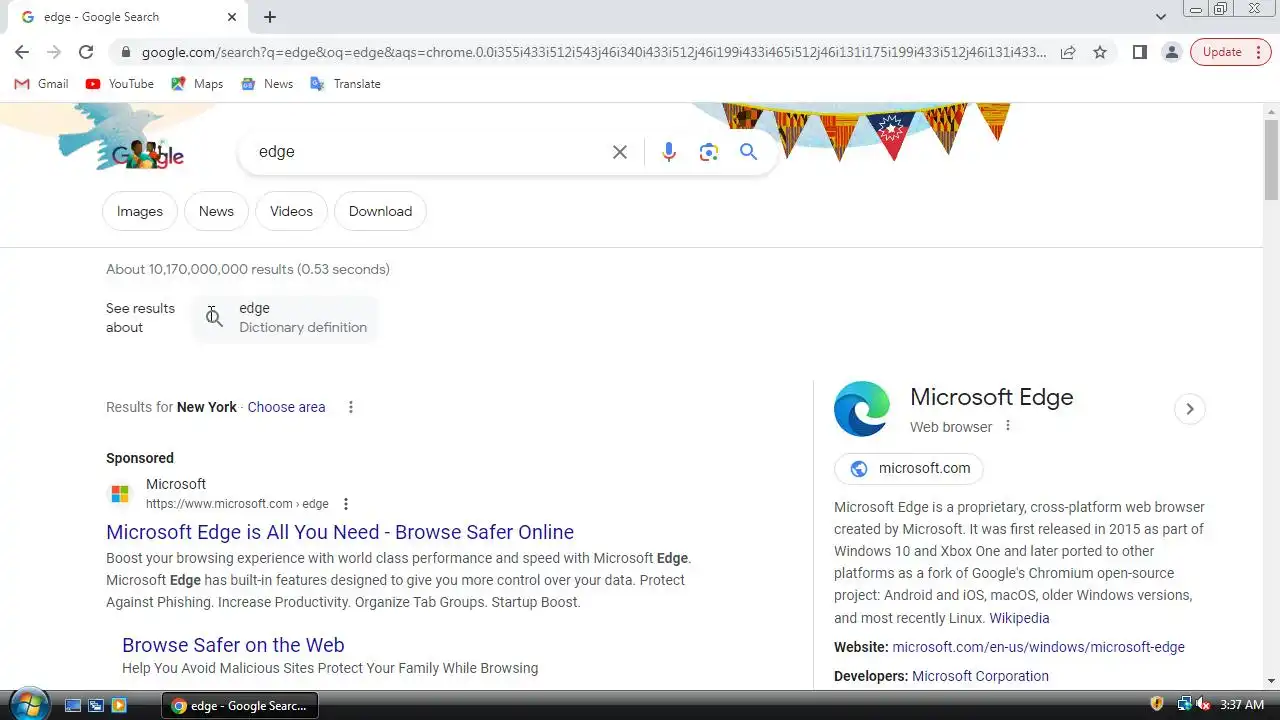1280x720 pixels.
Task: Click the muted volume icon in the system tray
Action: [1203, 705]
